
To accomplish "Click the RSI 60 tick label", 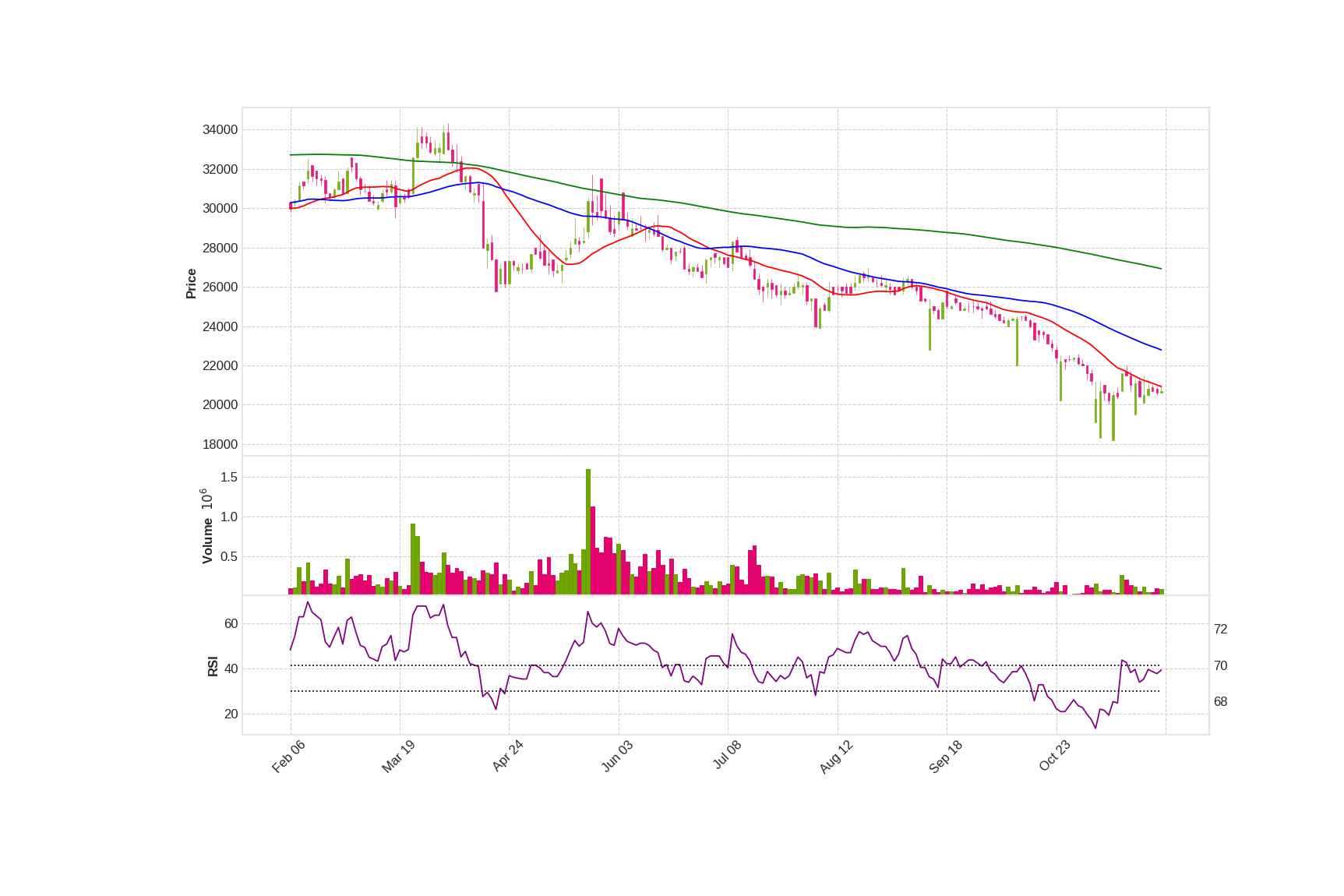I will (231, 623).
